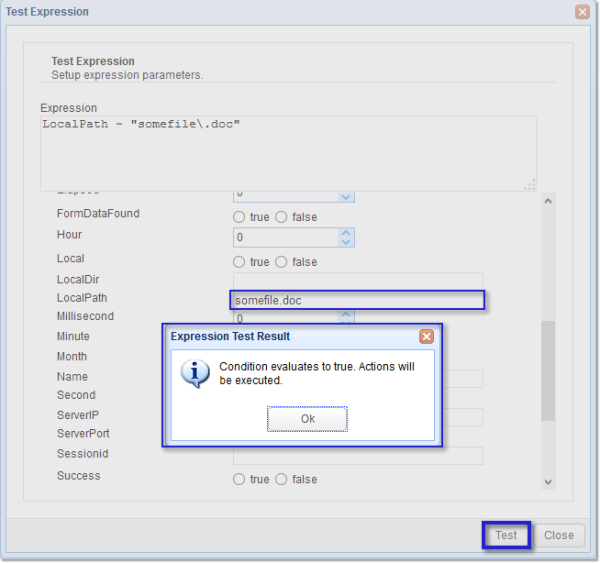The height and width of the screenshot is (563, 600).
Task: Click the Millisecond label
Action: click(85, 316)
